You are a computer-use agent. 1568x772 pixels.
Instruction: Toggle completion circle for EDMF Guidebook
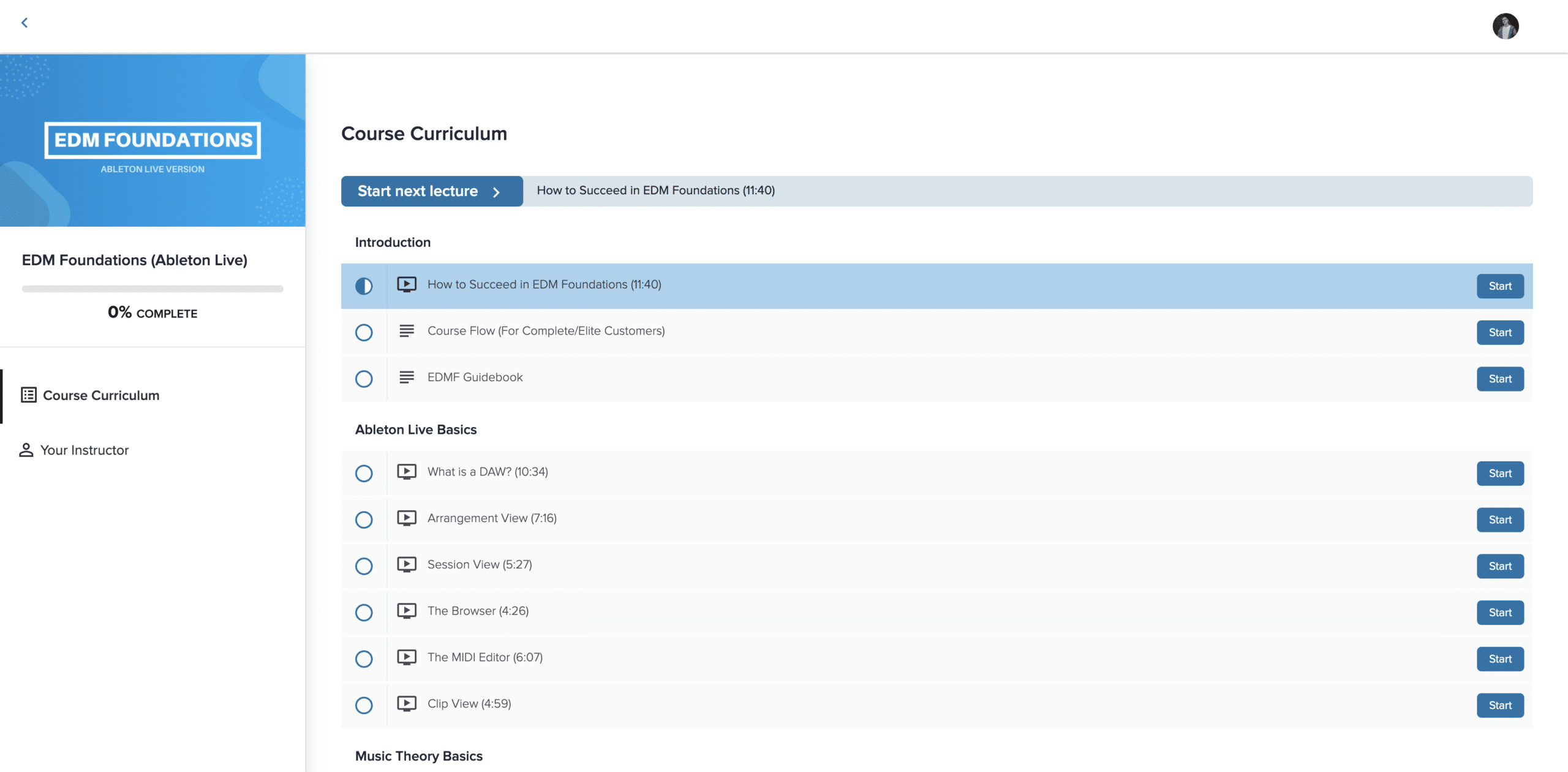tap(364, 379)
